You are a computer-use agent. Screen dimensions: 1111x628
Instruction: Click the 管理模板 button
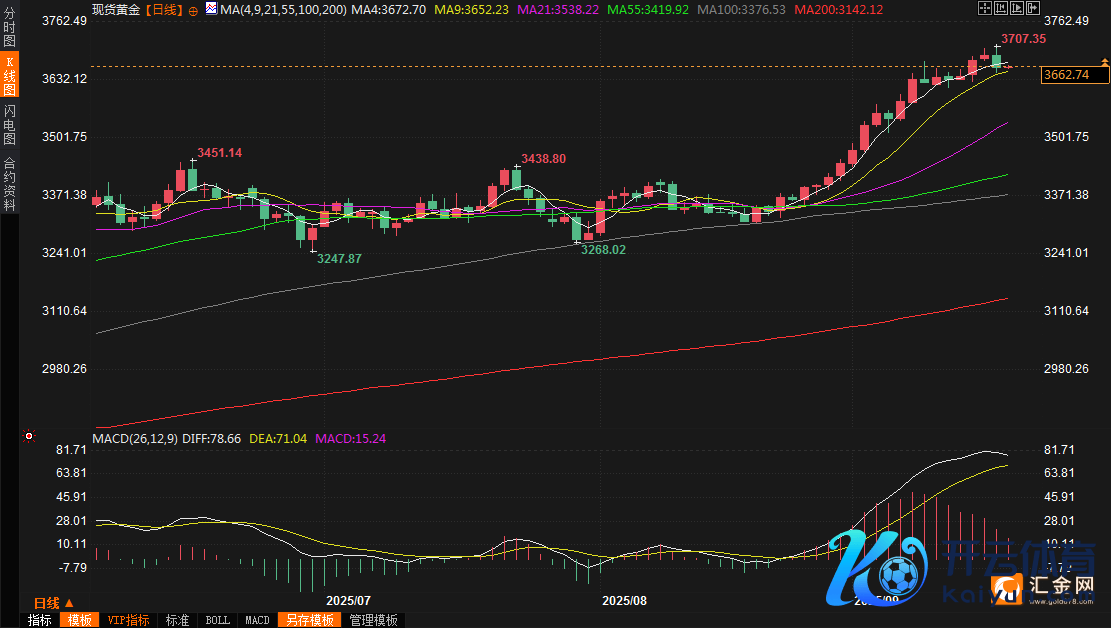(x=372, y=620)
